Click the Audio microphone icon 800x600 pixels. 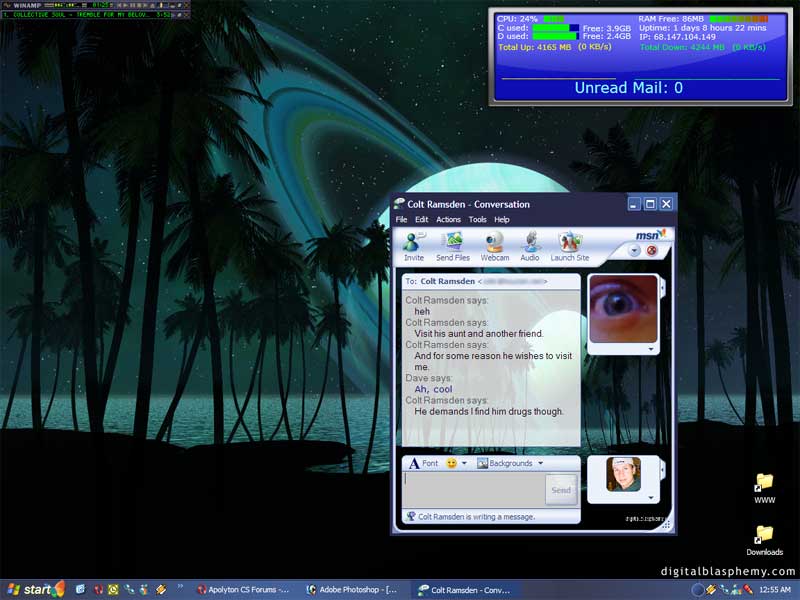pyautogui.click(x=530, y=243)
